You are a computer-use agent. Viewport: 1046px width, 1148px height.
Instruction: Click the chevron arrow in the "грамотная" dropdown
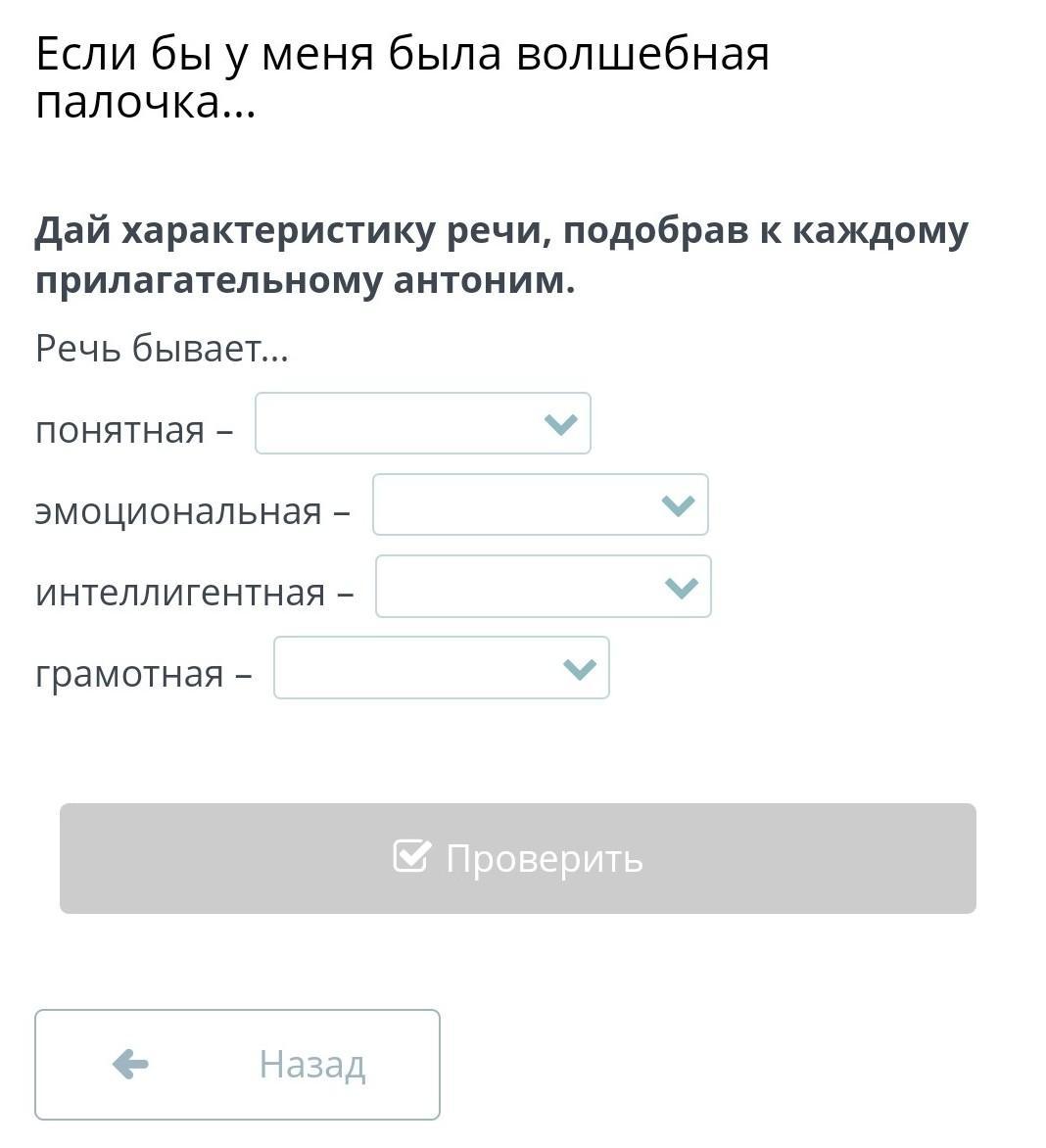point(579,669)
